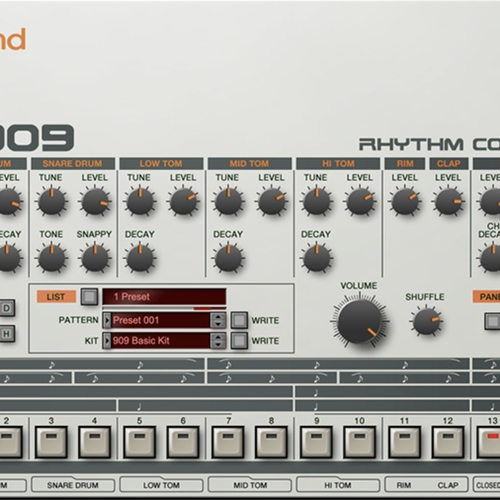Toggle the Kit WRITE button

pos(239,341)
